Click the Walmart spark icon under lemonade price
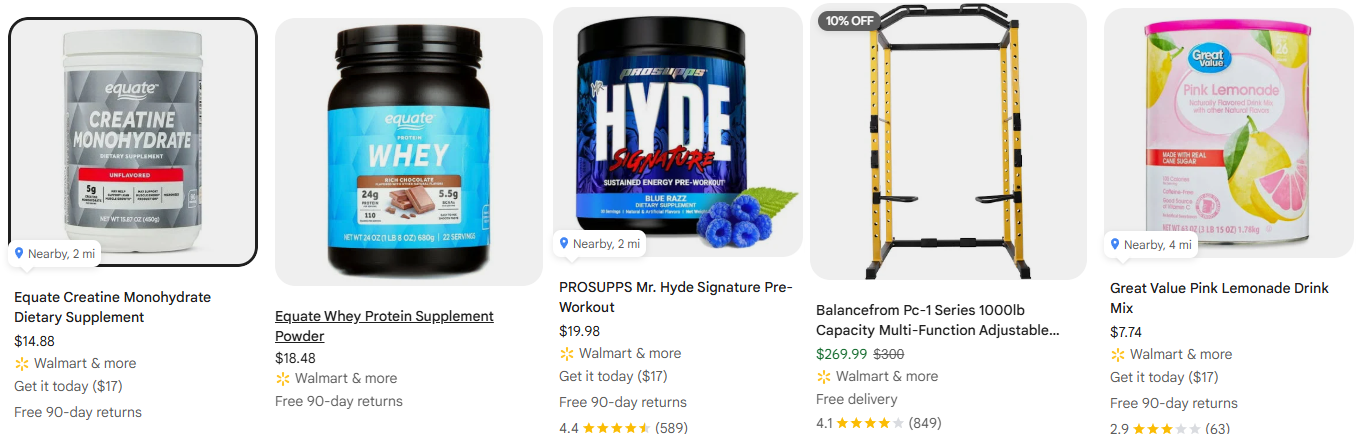Screen dimensions: 1356x434 (x=1118, y=355)
